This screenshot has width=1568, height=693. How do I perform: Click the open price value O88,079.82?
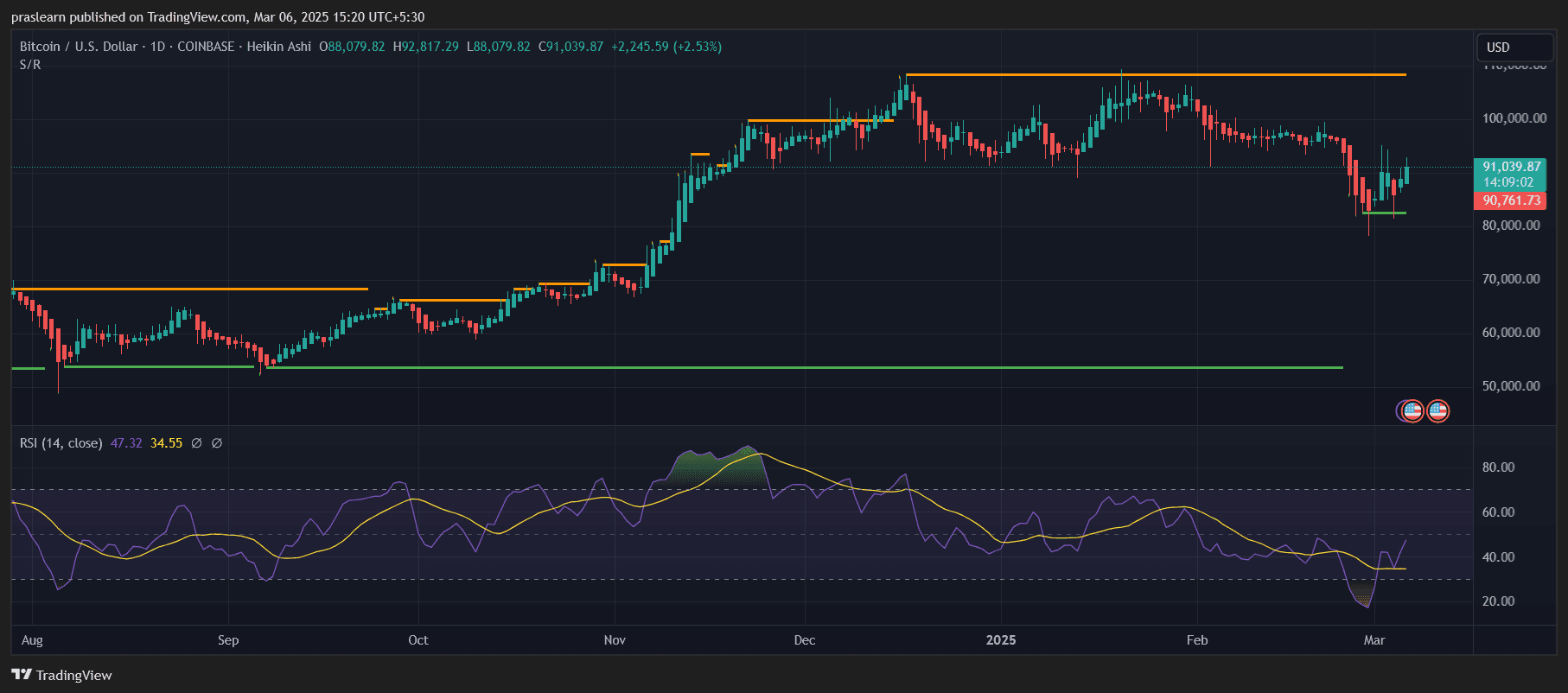click(352, 47)
